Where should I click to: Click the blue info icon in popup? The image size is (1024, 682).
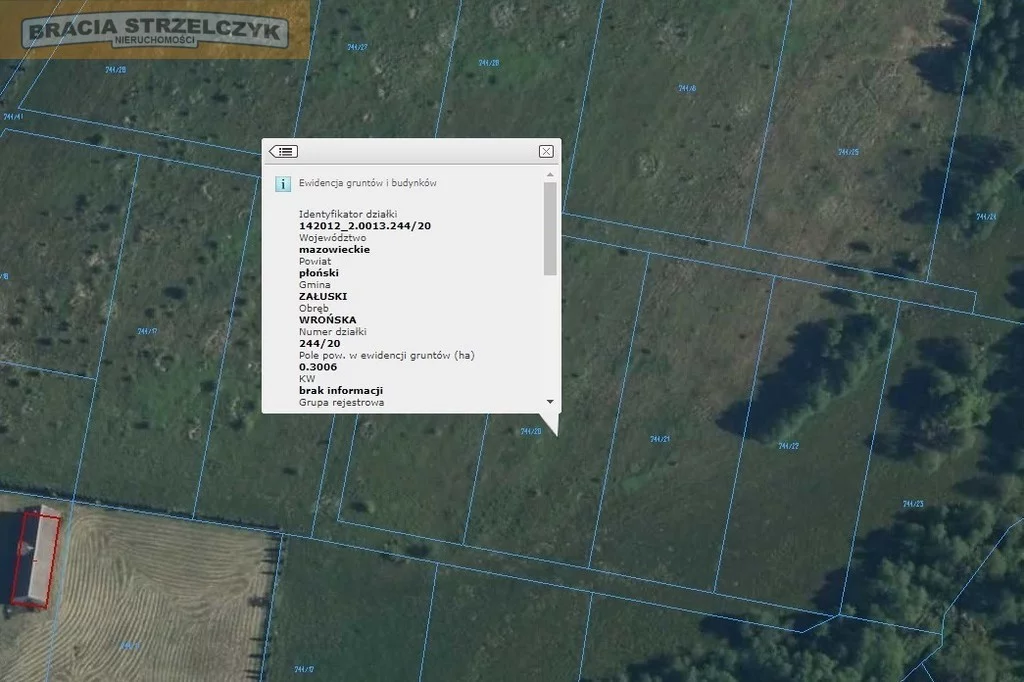pos(283,183)
